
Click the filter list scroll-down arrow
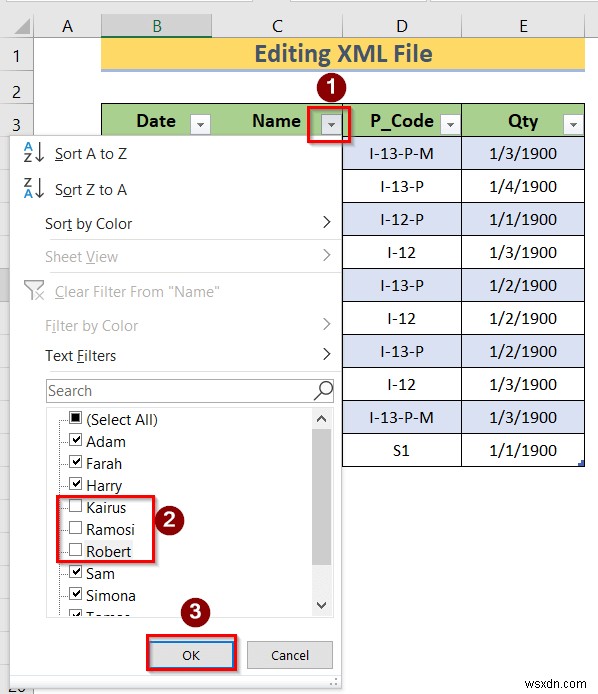pos(322,605)
